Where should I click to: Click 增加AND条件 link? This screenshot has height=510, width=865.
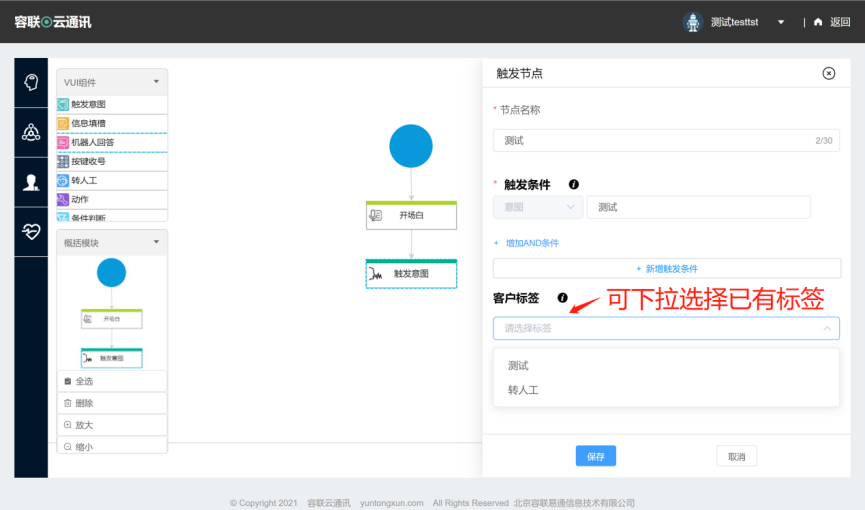coord(526,243)
